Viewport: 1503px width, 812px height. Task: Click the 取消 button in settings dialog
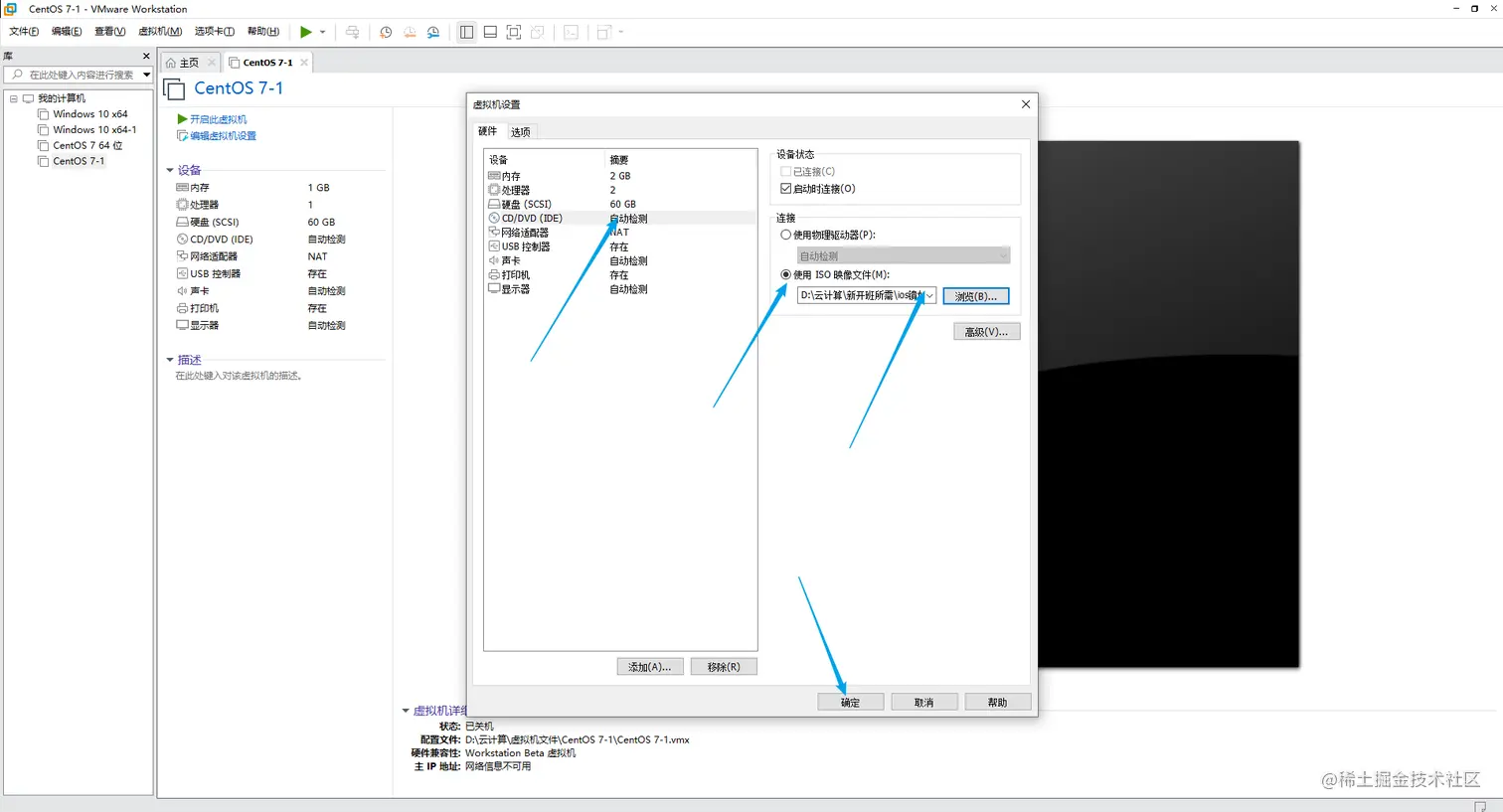[x=924, y=702]
